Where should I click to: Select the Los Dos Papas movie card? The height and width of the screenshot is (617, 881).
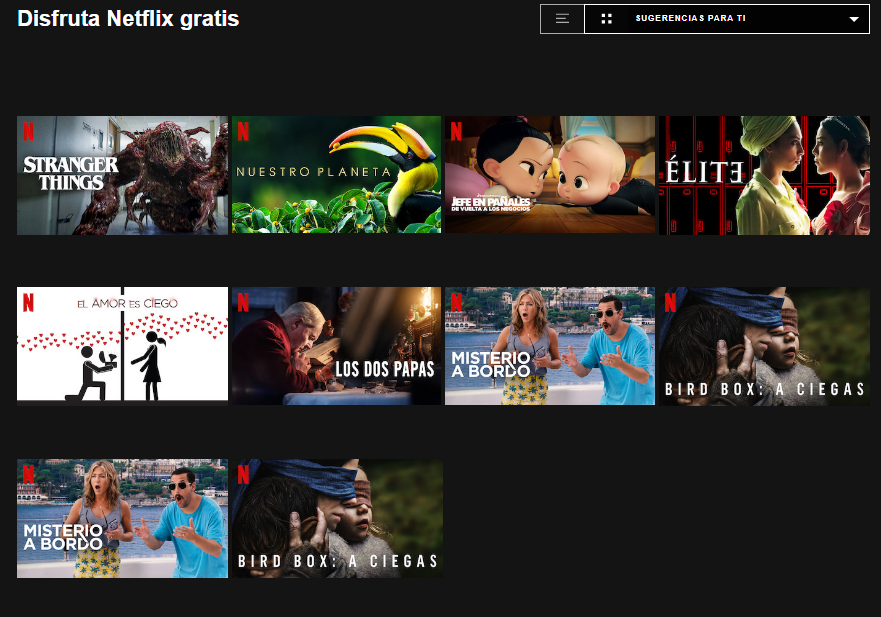click(336, 346)
